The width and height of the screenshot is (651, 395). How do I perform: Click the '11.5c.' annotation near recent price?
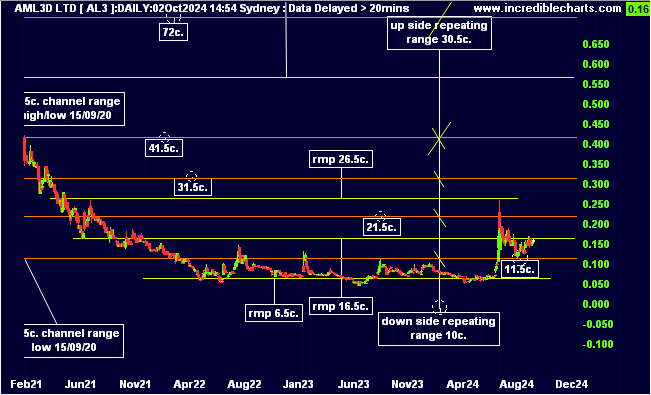pyautogui.click(x=520, y=269)
